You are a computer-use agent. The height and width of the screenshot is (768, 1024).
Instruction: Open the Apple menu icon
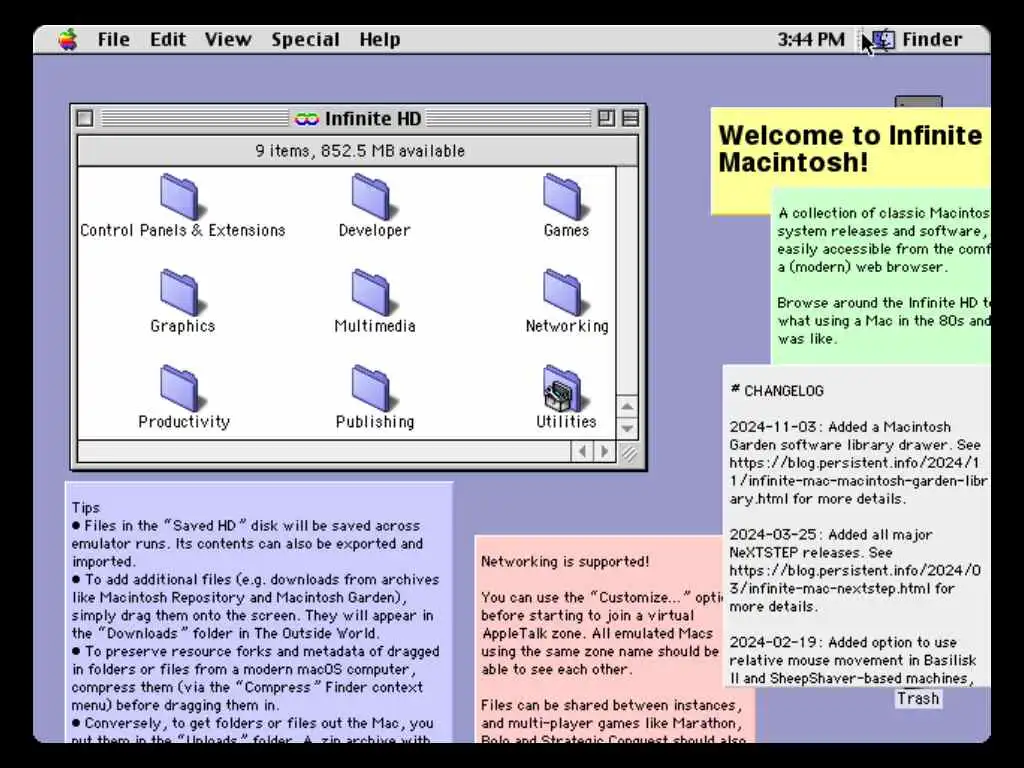click(68, 40)
